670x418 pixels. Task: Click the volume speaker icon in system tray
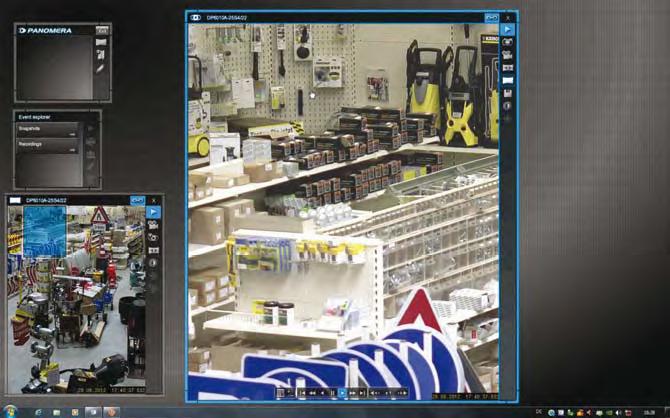point(617,412)
